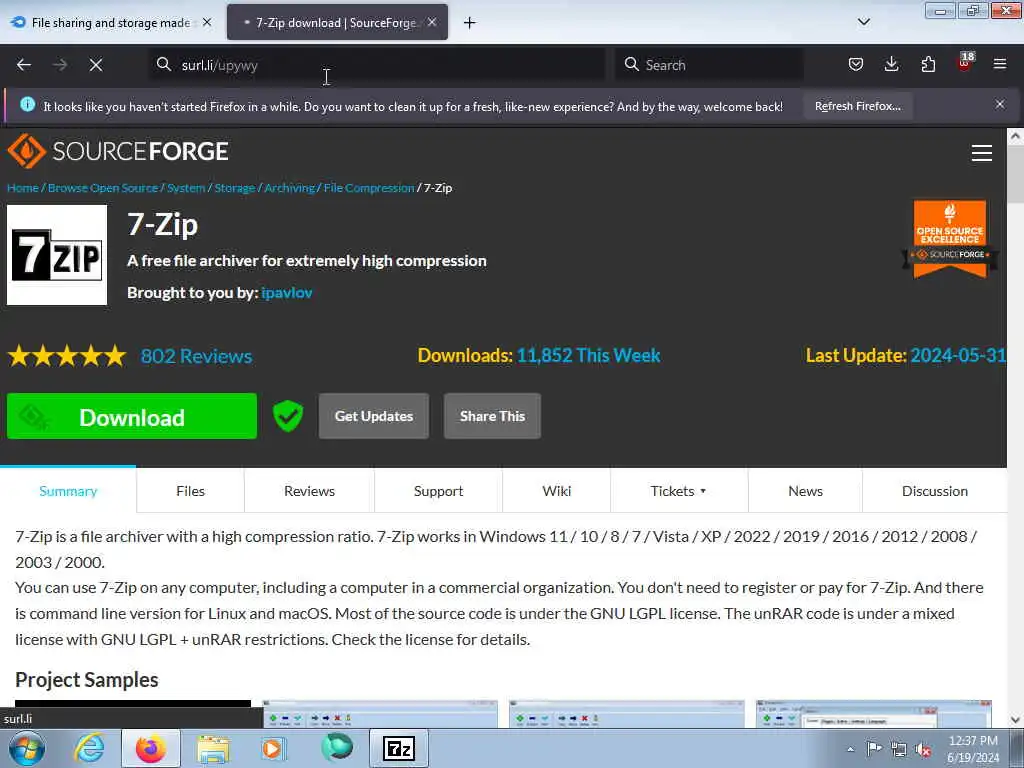Click the 11,852 This Week downloads link
The width and height of the screenshot is (1024, 768).
pos(588,355)
